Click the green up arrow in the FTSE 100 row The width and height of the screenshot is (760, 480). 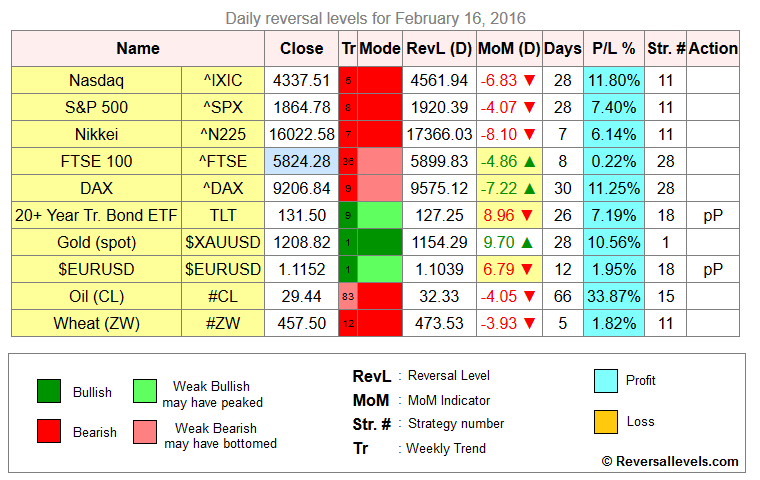(x=527, y=162)
